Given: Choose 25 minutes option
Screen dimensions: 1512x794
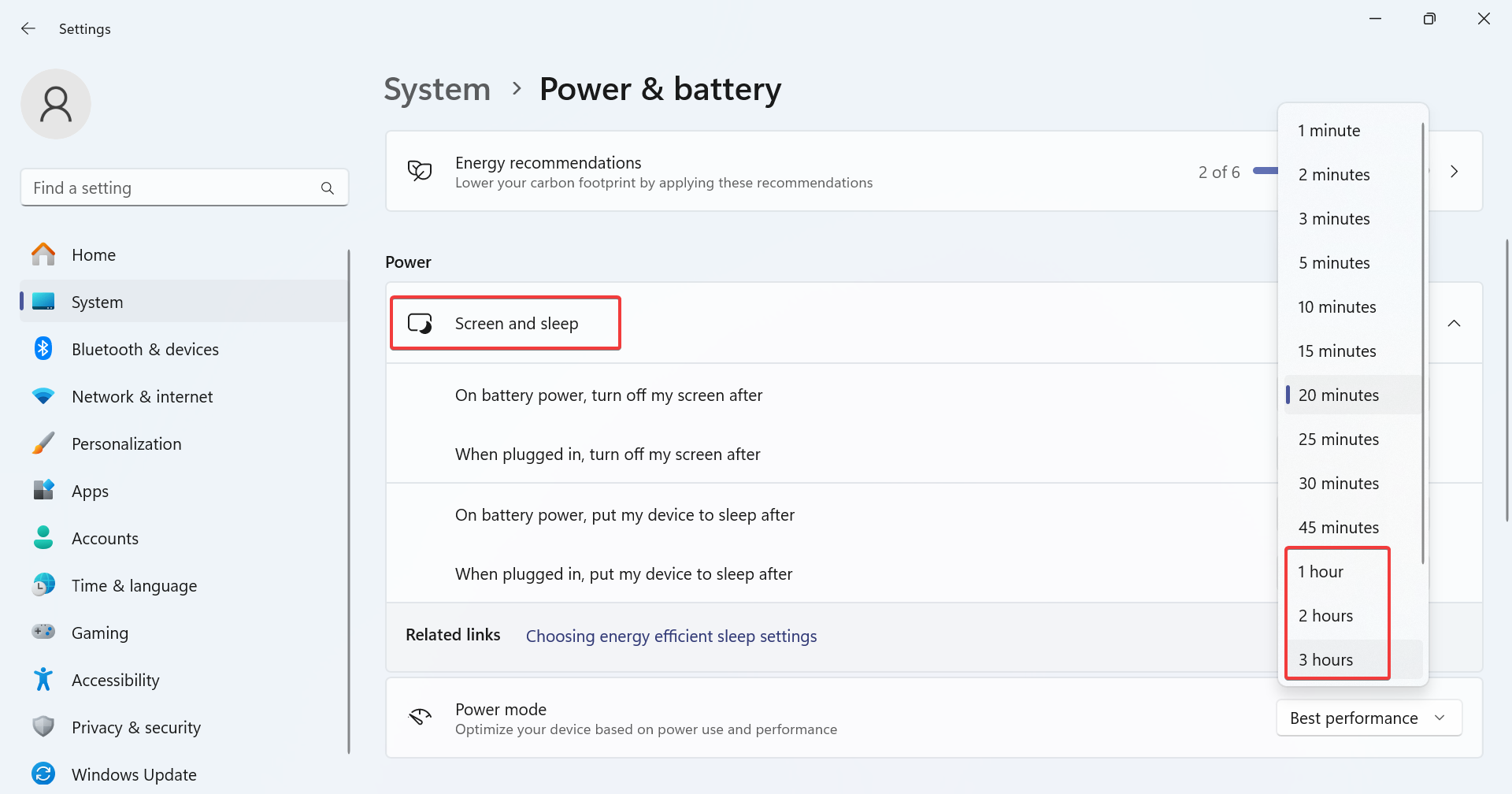Looking at the screenshot, I should click(1354, 440).
